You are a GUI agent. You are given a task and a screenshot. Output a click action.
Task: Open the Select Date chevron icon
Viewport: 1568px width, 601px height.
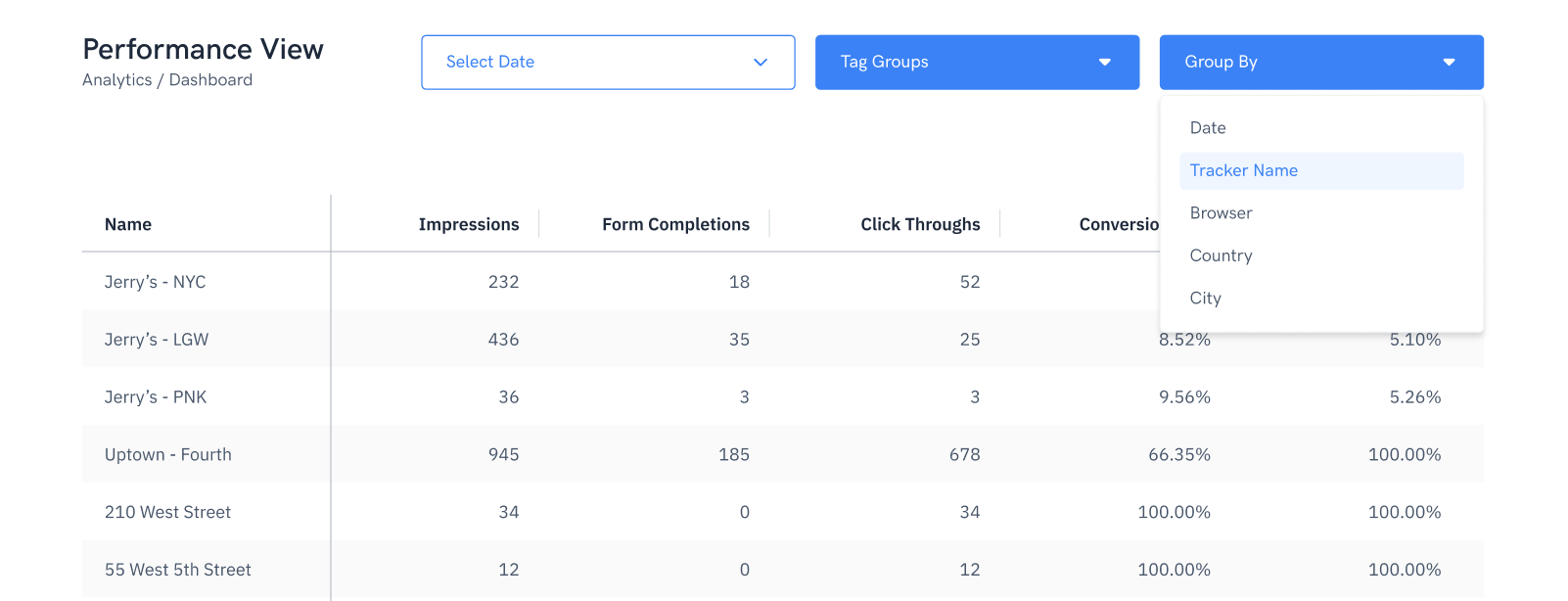761,62
